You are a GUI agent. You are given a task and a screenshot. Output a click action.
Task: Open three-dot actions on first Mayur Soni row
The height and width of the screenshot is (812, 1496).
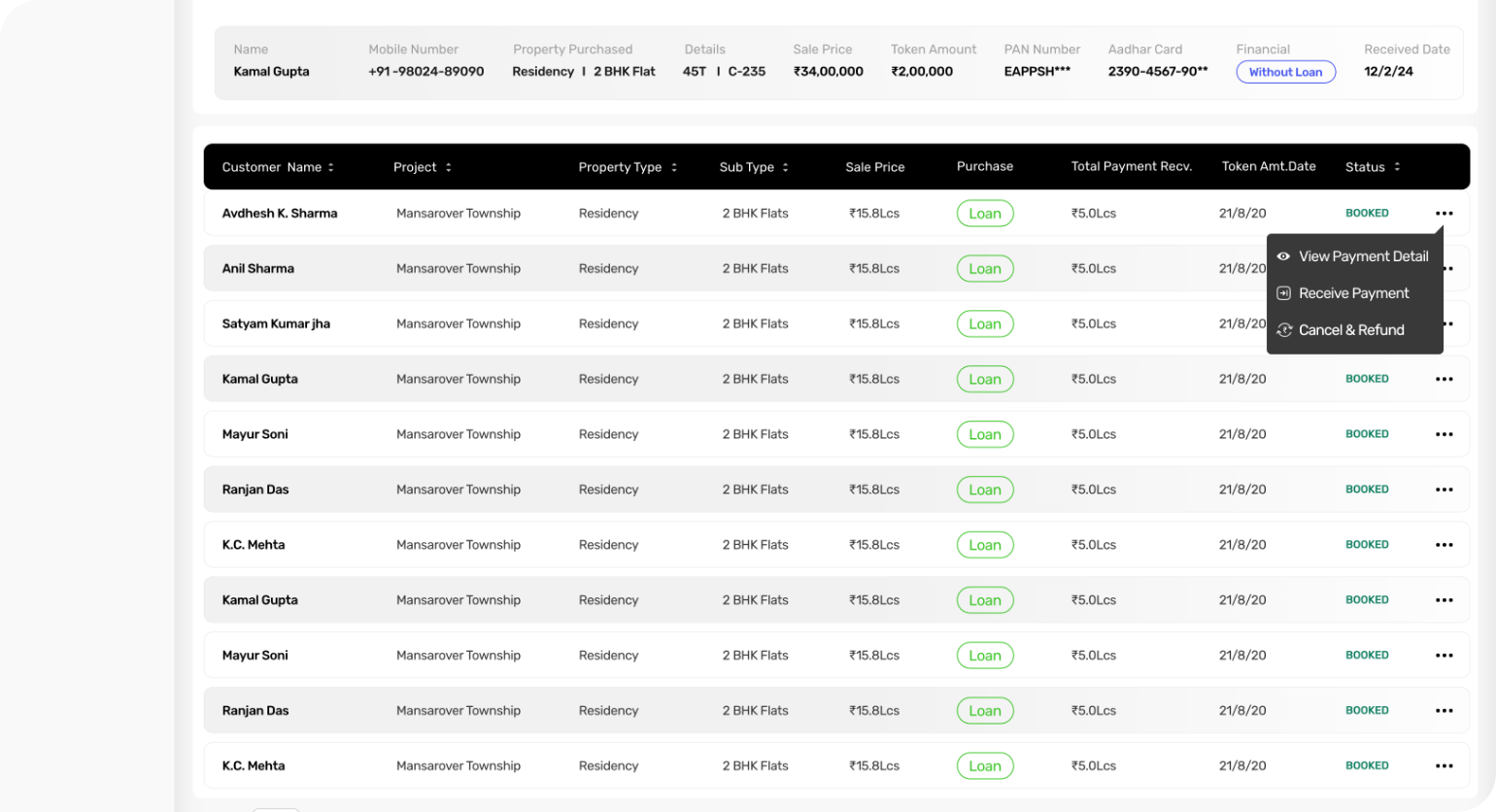tap(1445, 435)
